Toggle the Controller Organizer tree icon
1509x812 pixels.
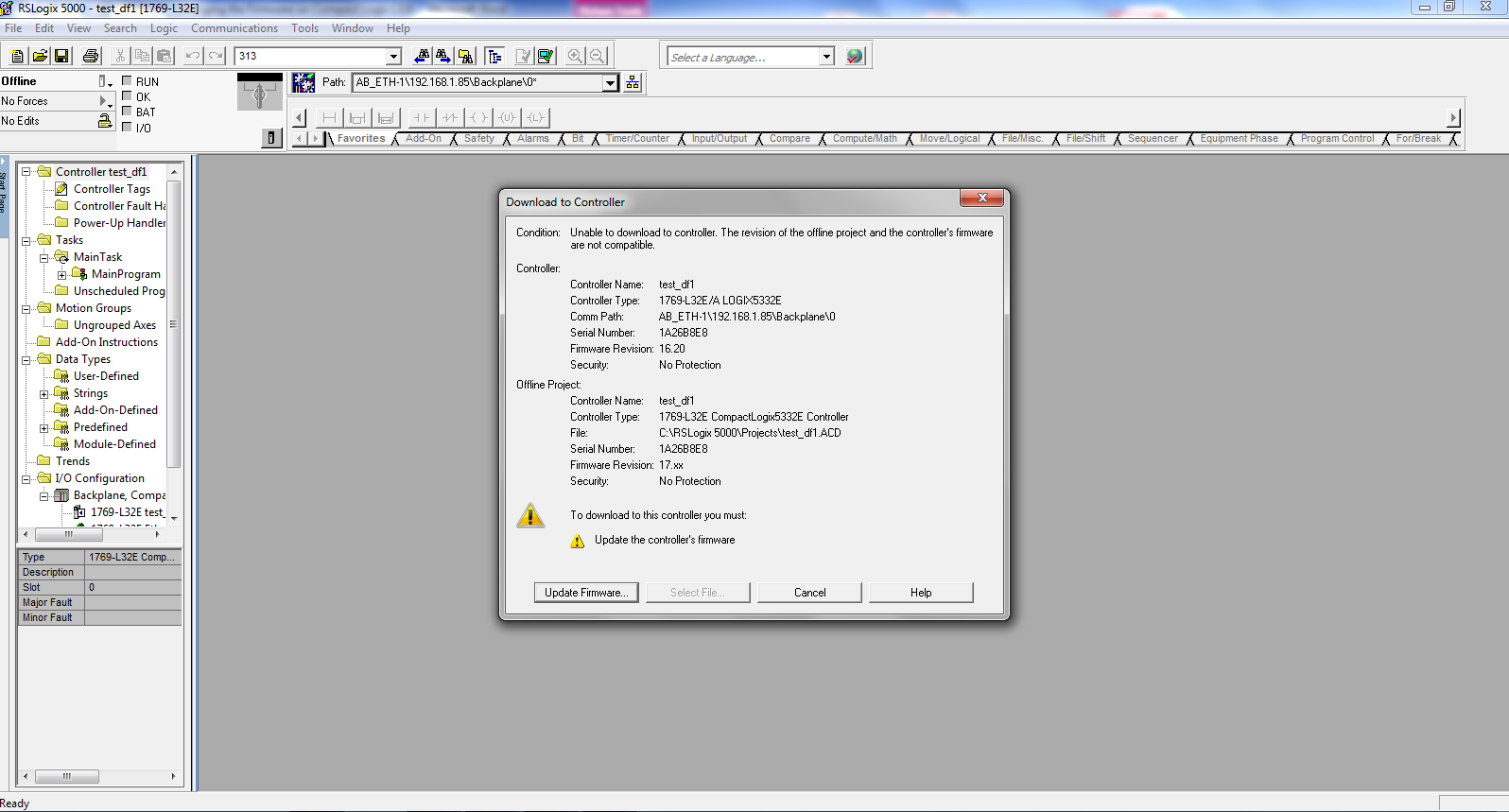(x=494, y=57)
